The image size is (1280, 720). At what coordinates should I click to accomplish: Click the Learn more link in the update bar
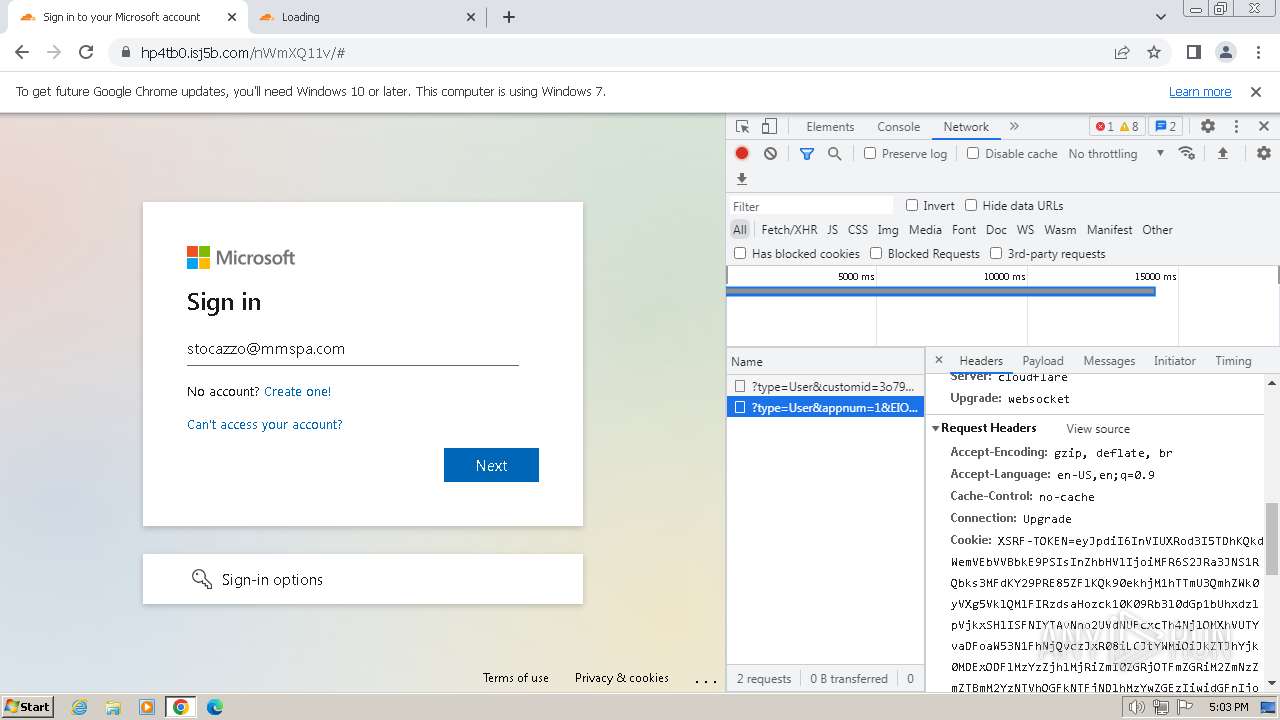[x=1200, y=91]
